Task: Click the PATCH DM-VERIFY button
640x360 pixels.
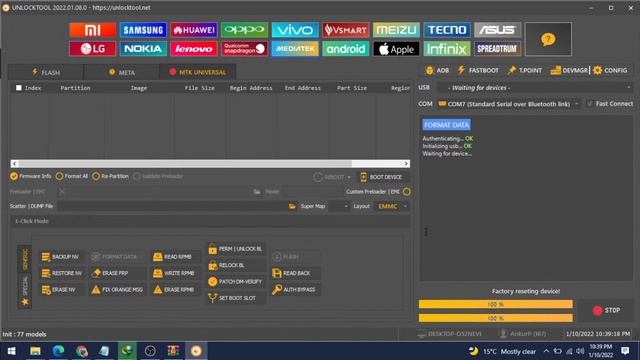Action: (x=236, y=282)
